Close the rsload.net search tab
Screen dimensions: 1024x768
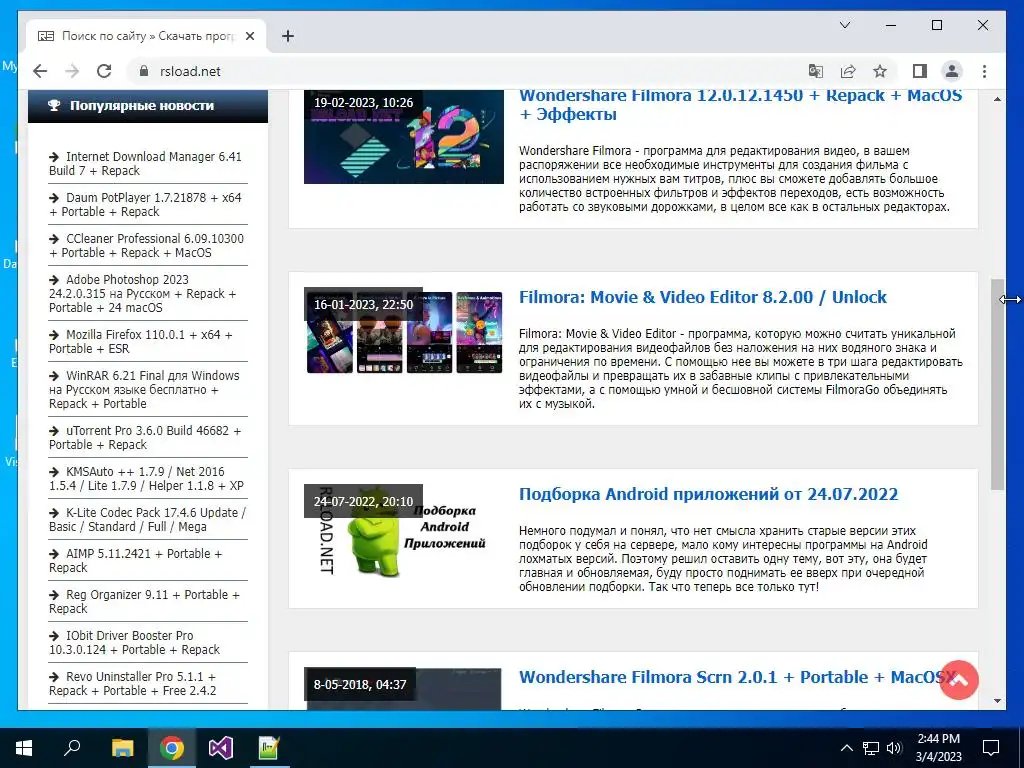pos(249,36)
